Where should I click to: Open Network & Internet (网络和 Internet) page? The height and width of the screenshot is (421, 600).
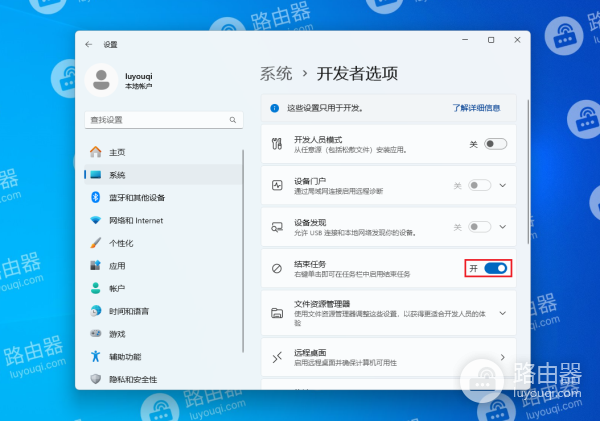click(163, 220)
